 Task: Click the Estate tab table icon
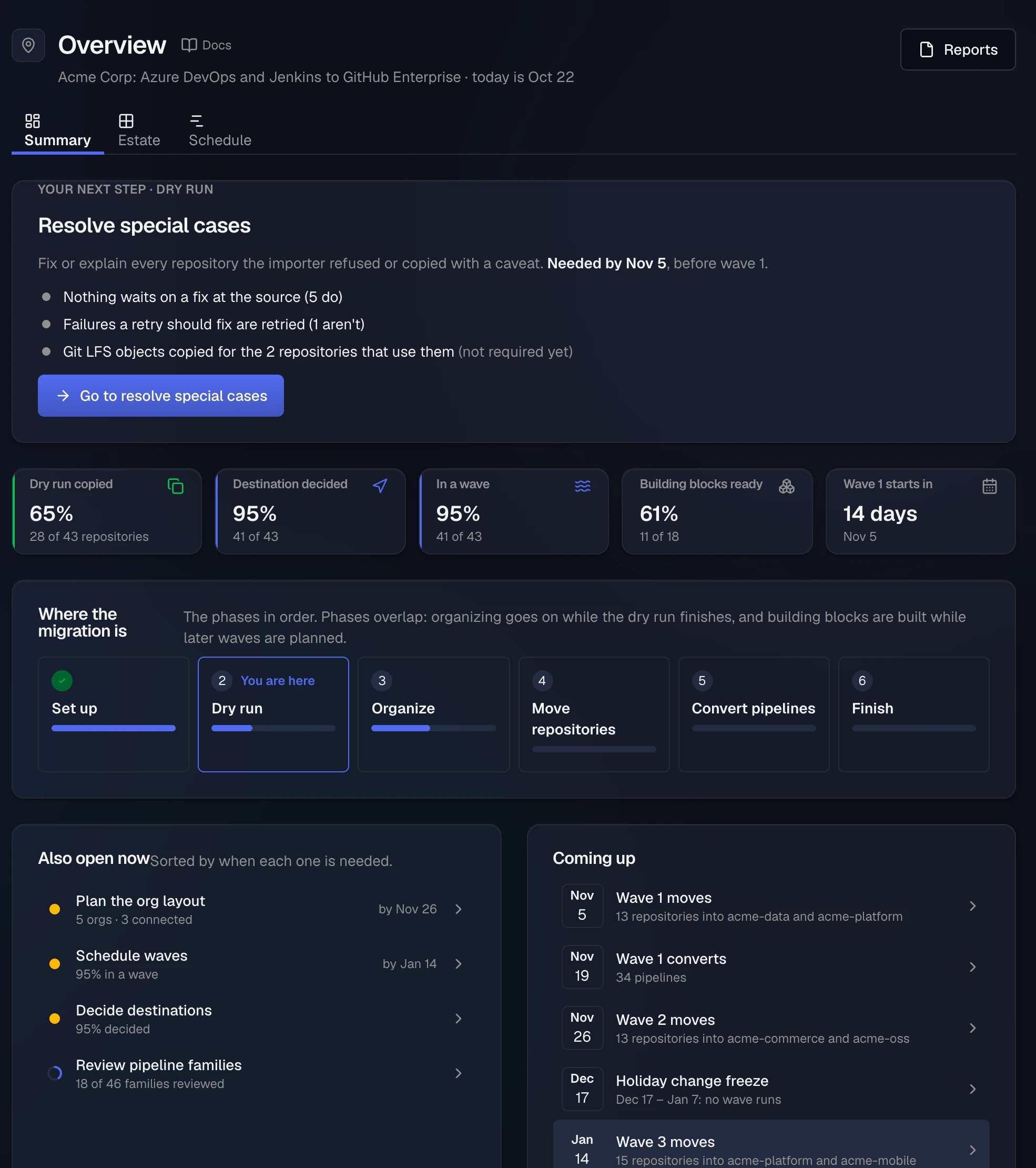pyautogui.click(x=126, y=121)
